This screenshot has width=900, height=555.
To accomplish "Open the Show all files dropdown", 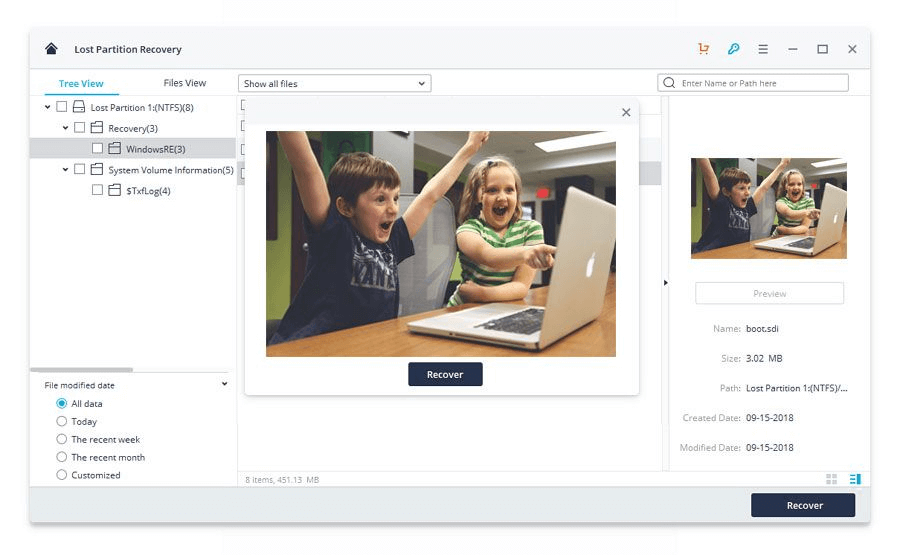I will (334, 83).
